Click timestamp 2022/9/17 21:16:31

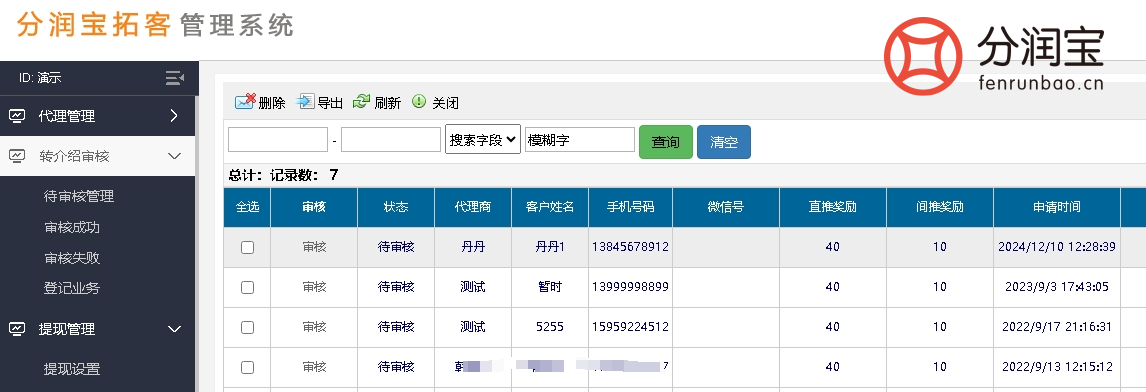point(1057,327)
